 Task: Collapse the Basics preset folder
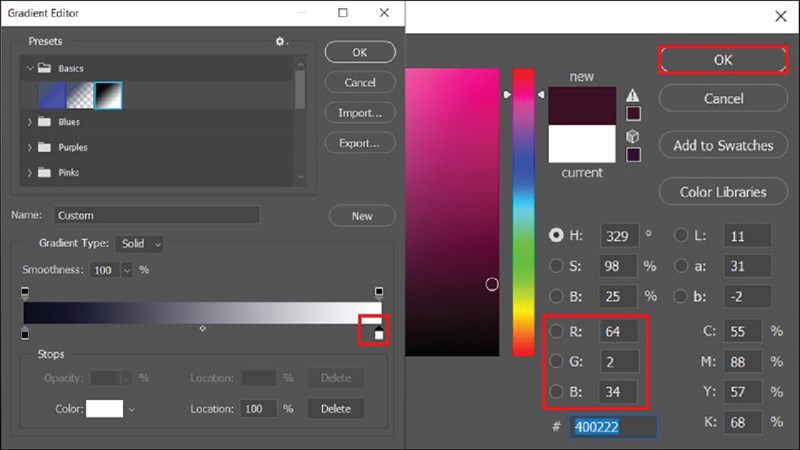[30, 68]
